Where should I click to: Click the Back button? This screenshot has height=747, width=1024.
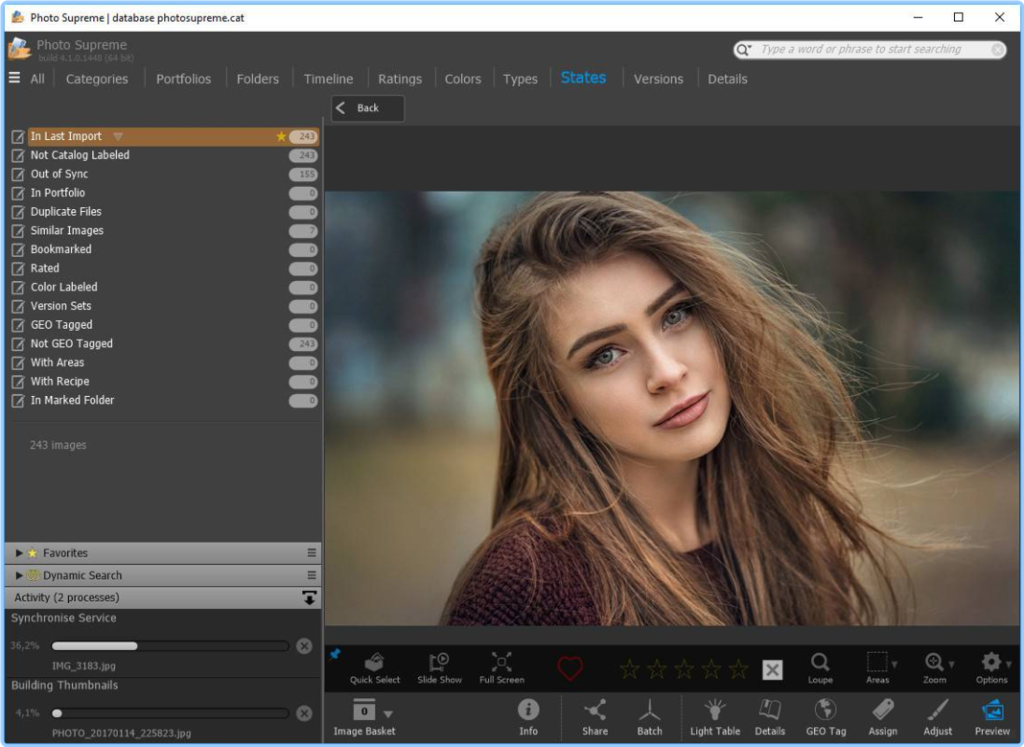point(367,108)
